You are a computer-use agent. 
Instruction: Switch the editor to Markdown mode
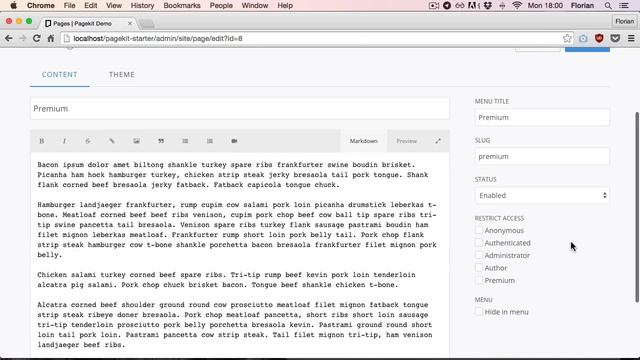tap(363, 141)
